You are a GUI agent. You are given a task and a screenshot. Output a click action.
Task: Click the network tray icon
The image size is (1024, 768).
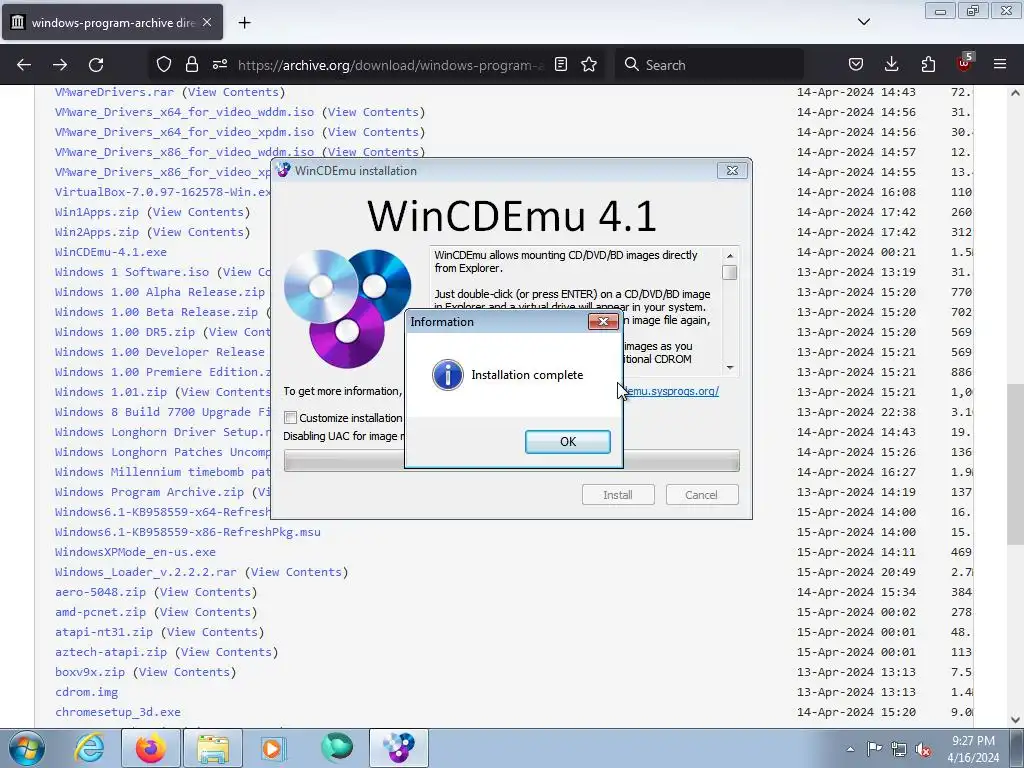point(899,749)
